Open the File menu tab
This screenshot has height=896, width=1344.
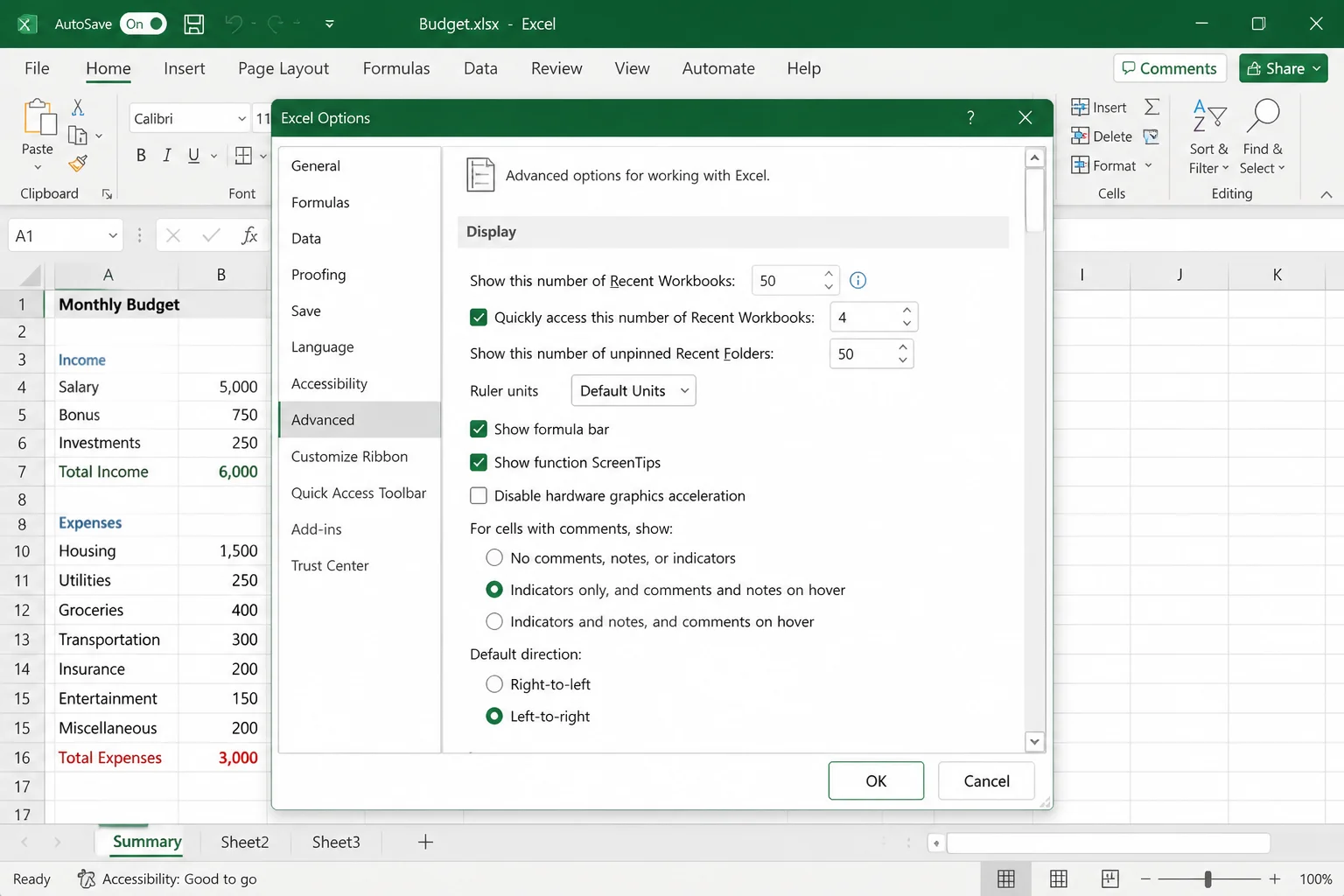pos(37,68)
